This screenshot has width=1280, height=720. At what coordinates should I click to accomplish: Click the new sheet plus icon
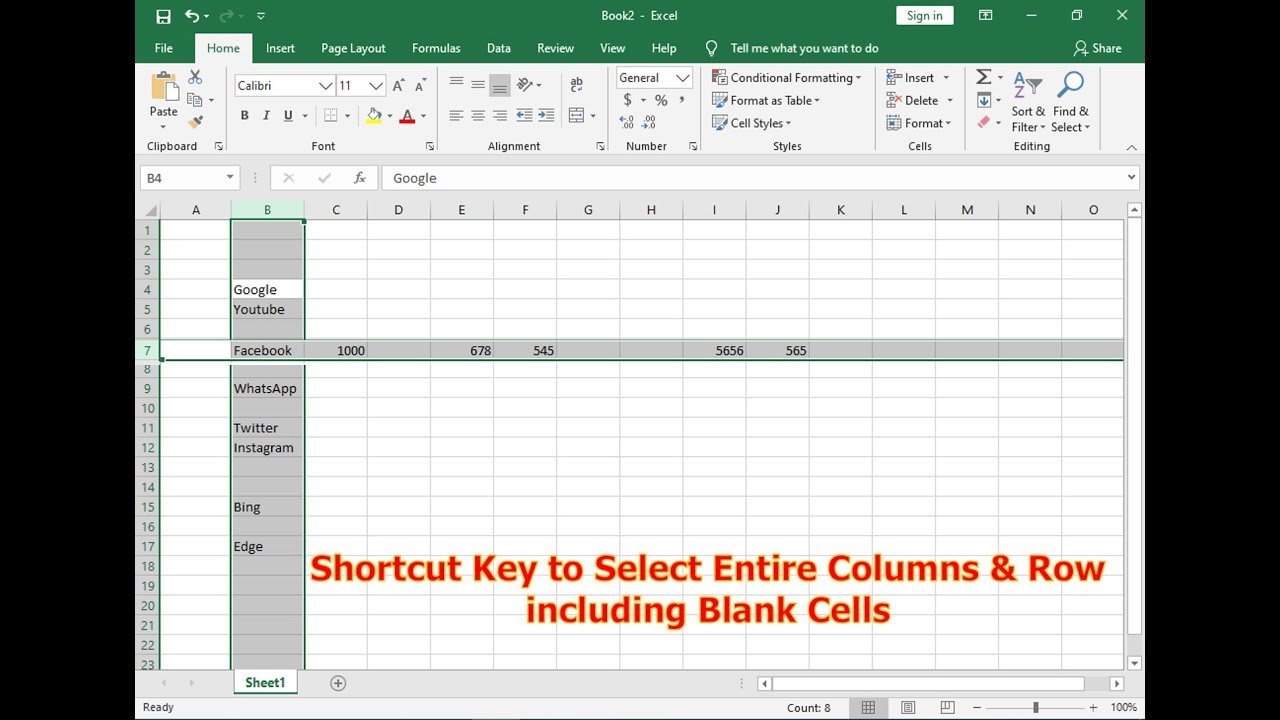(338, 683)
